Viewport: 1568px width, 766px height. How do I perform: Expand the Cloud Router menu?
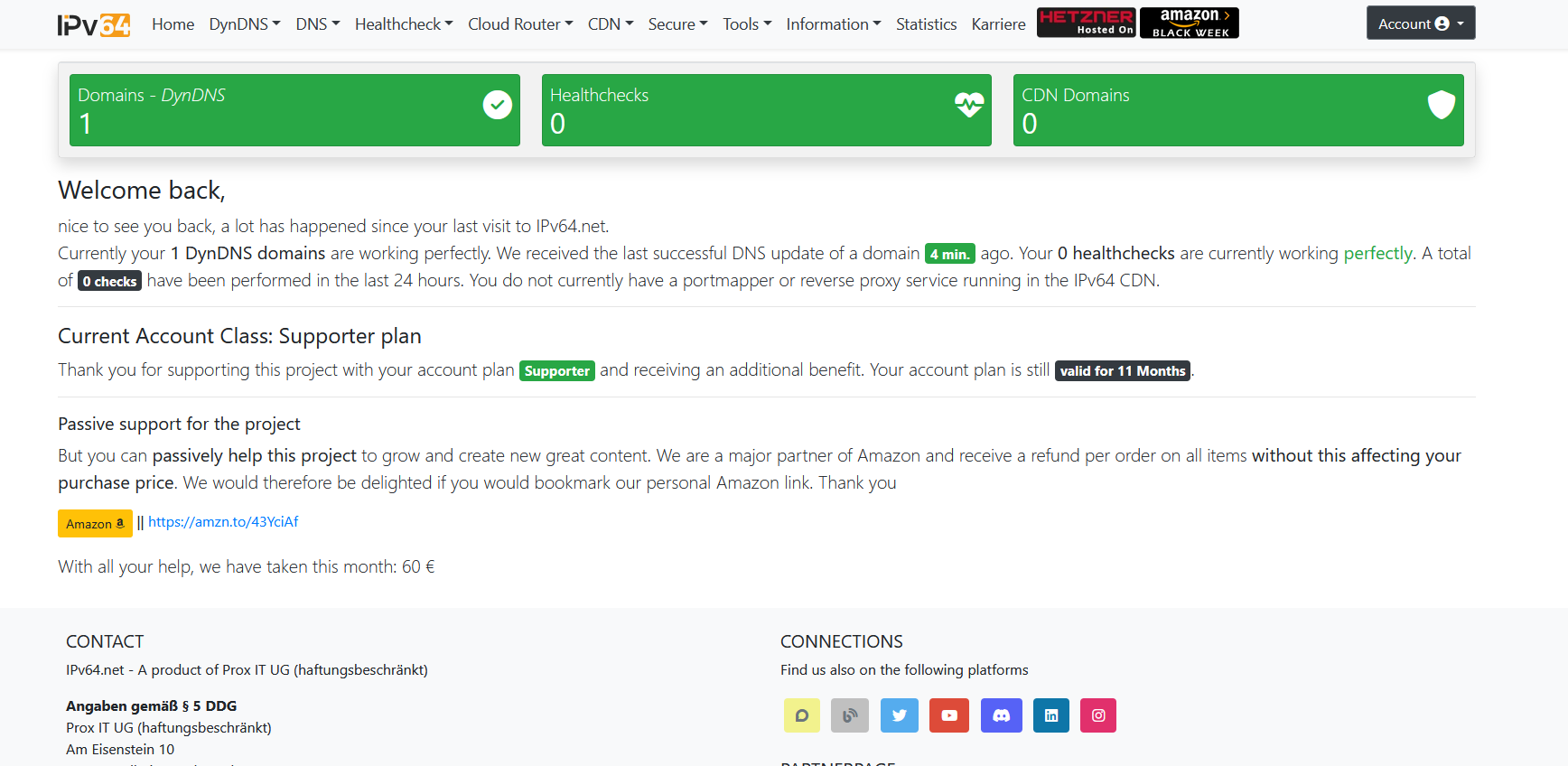click(520, 24)
